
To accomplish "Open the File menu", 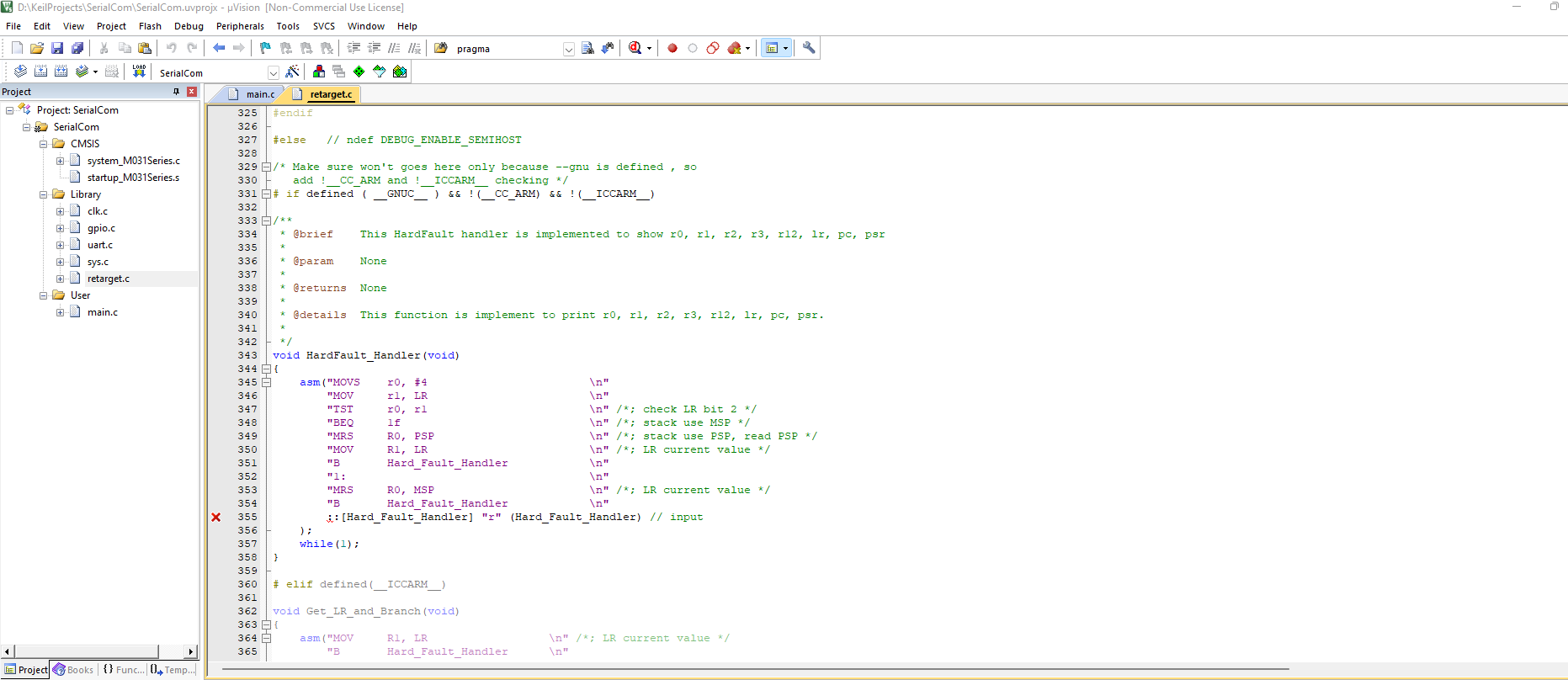I will [x=13, y=26].
